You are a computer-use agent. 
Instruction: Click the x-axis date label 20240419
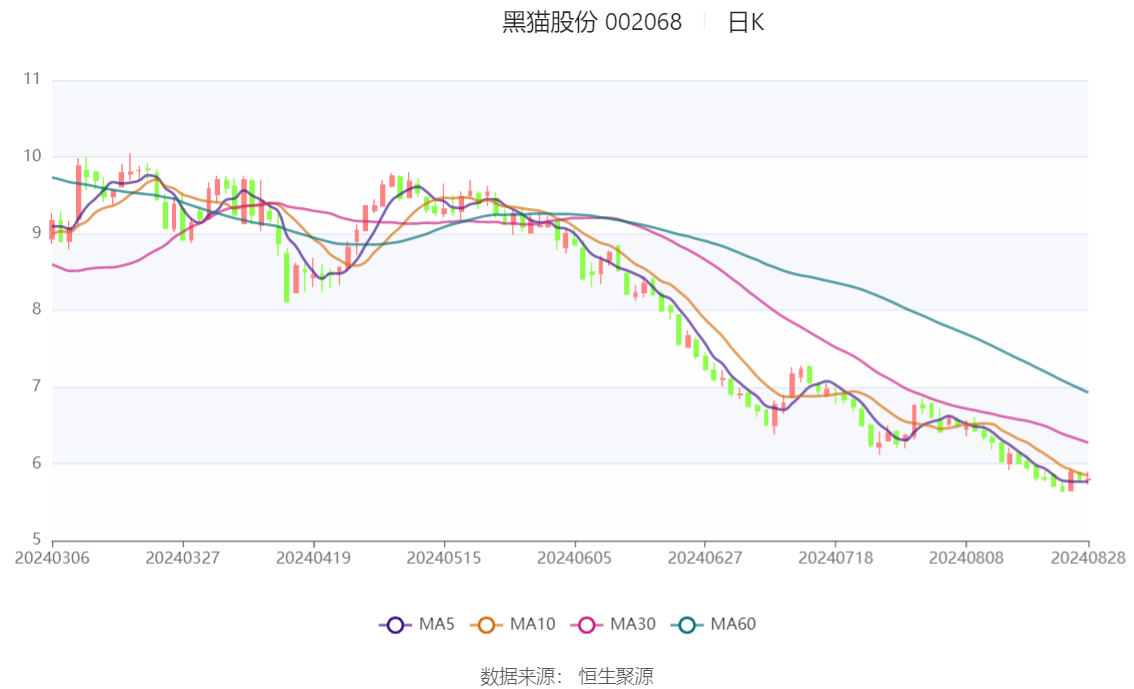[x=313, y=558]
